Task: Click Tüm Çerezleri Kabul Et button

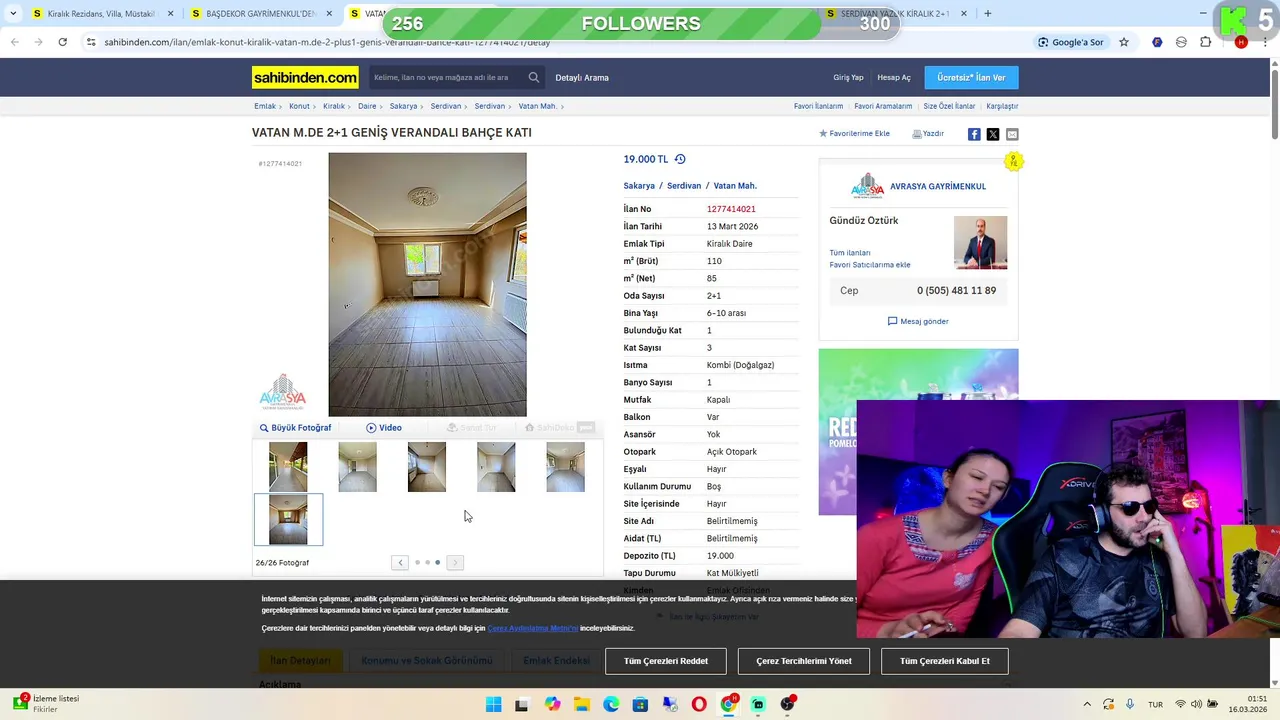Action: point(945,661)
